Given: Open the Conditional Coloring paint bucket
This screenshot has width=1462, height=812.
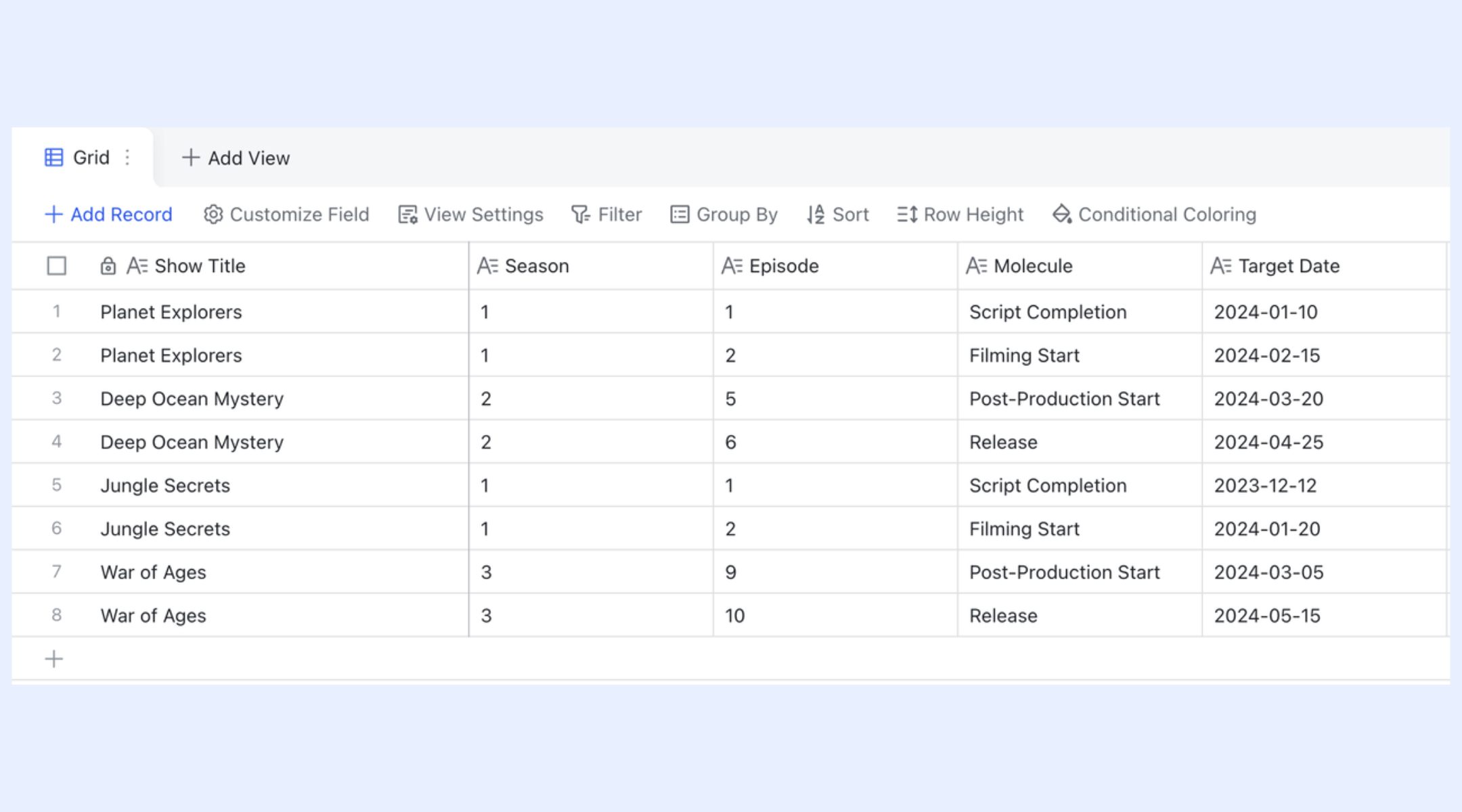Looking at the screenshot, I should point(1062,215).
